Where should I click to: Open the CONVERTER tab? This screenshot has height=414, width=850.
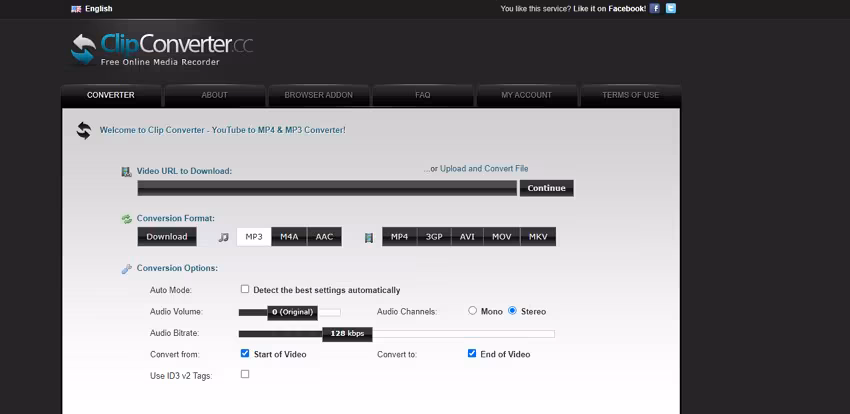pos(111,95)
